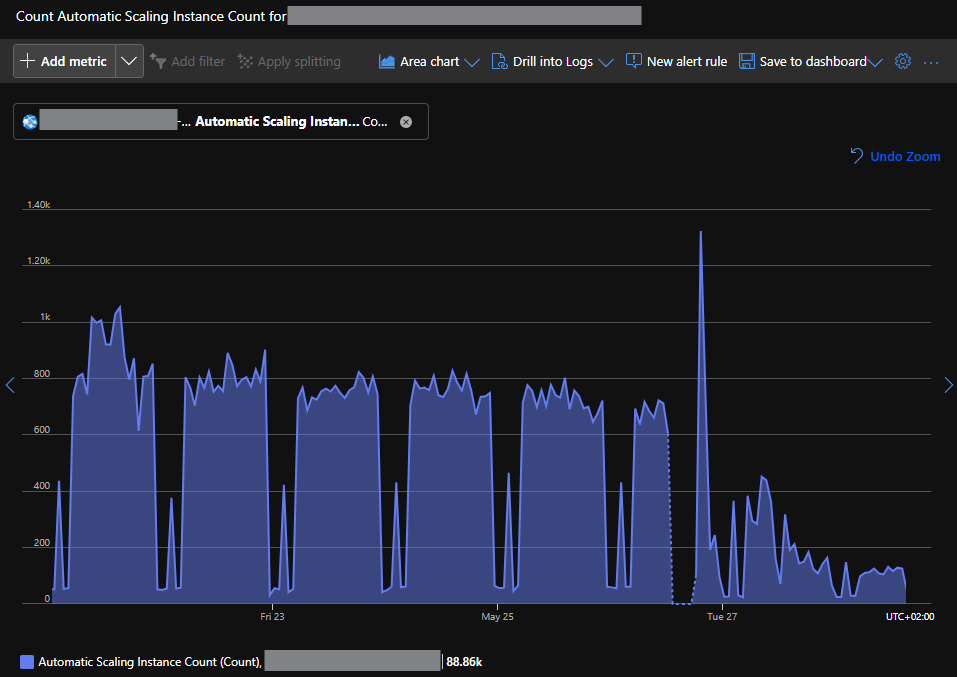This screenshot has width=957, height=677.
Task: Pan the chart right with arrow
Action: [948, 385]
